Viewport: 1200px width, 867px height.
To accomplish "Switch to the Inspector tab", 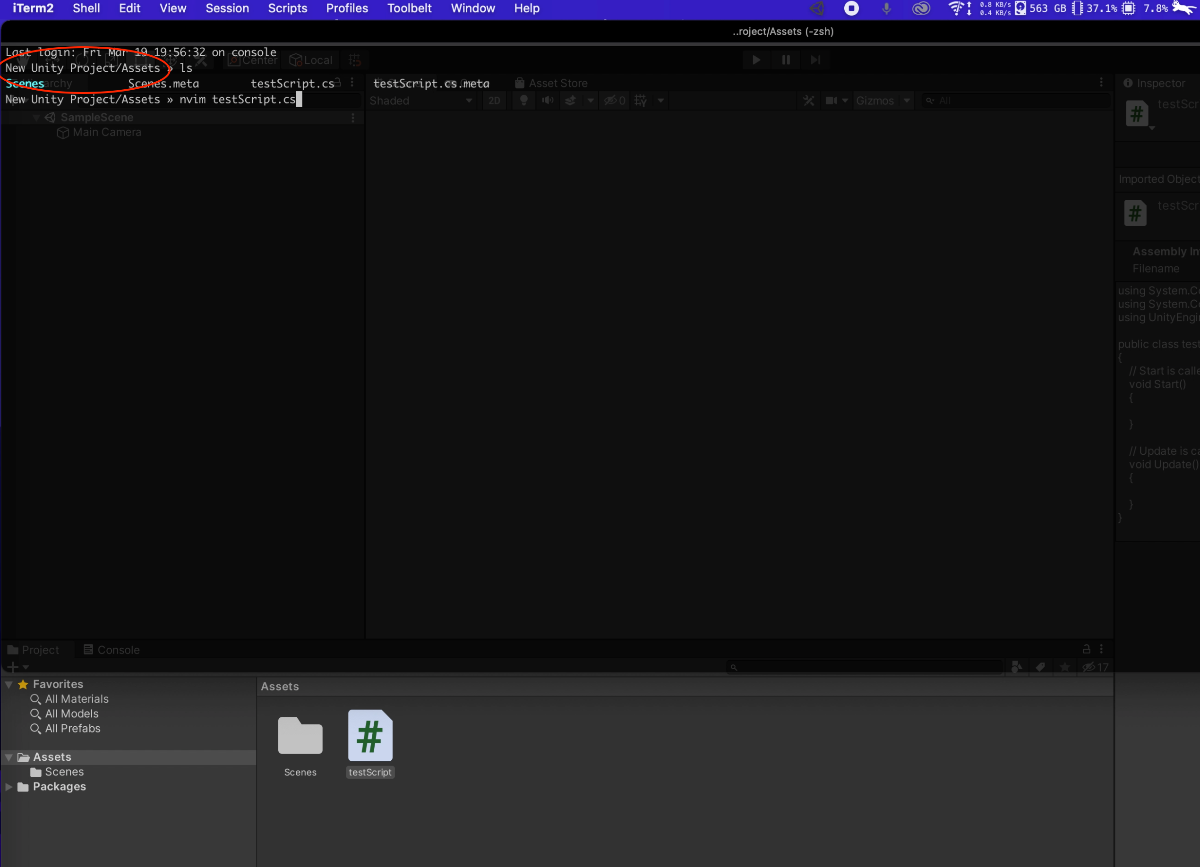I will (x=1156, y=84).
